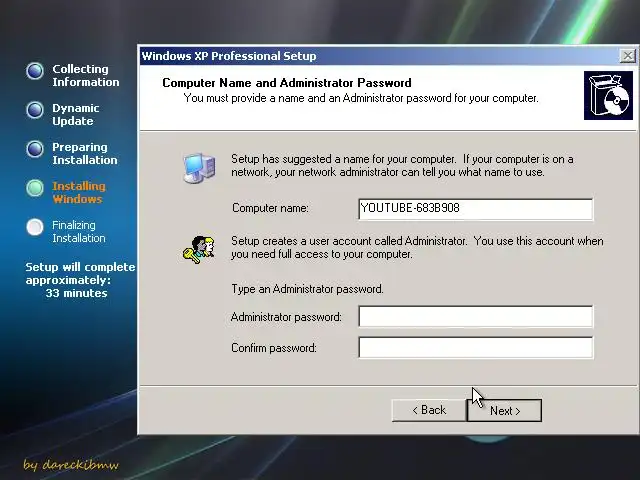Click the 'Administrator password:' label

pos(286,317)
